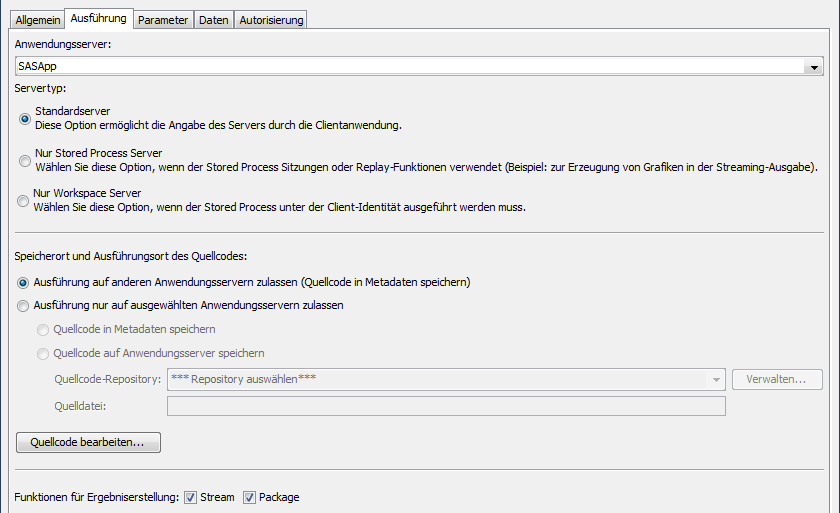Select Nur Workspace Server radio button
This screenshot has height=513, width=840.
(x=24, y=201)
